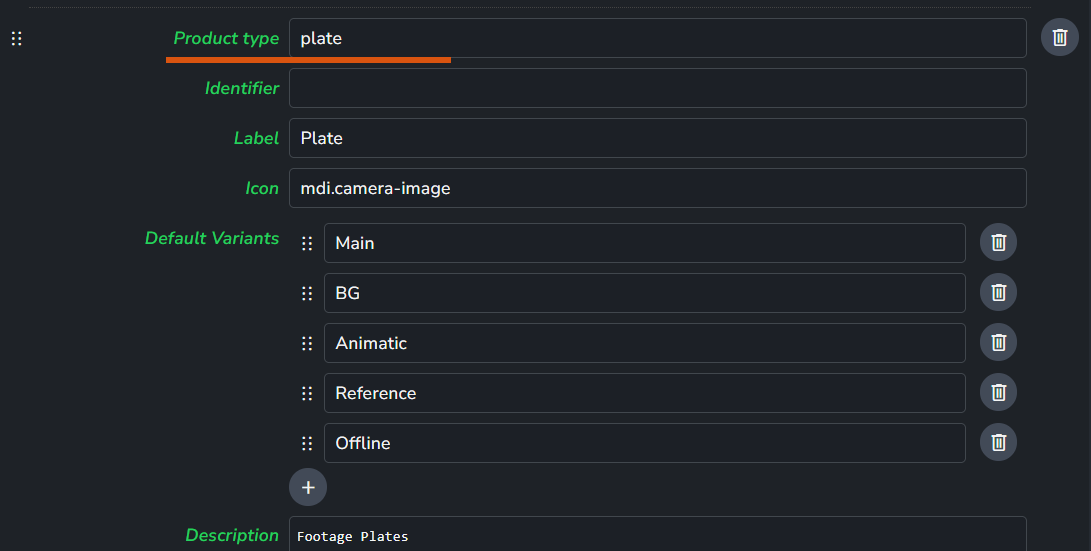The image size is (1091, 551).
Task: Focus the Product type field
Action: click(657, 38)
